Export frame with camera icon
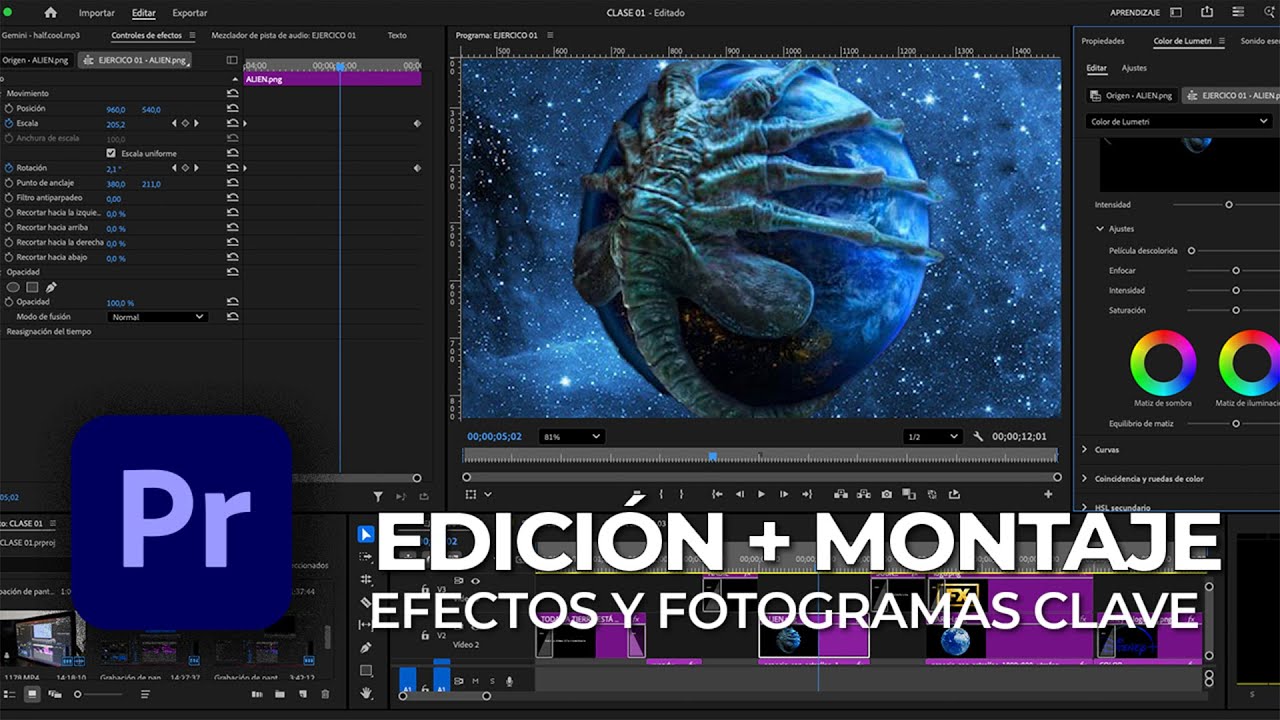This screenshot has width=1280, height=720. coord(886,494)
